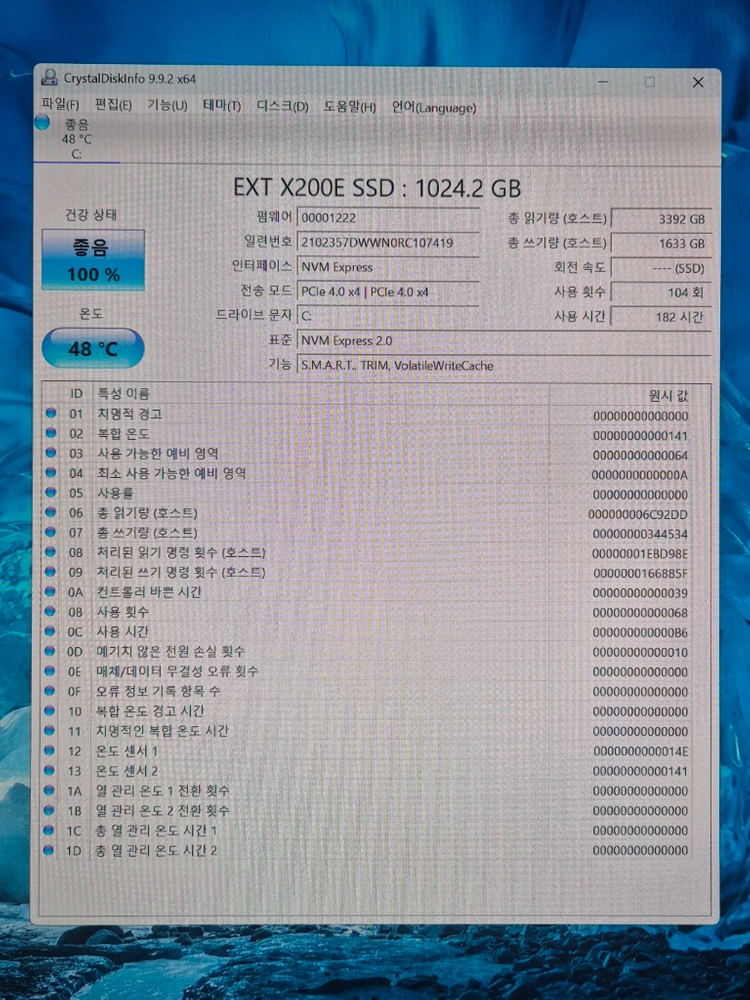Click status dot for 10 복합 온도 경고 시간
Viewport: 750px width, 1000px height.
(50, 710)
